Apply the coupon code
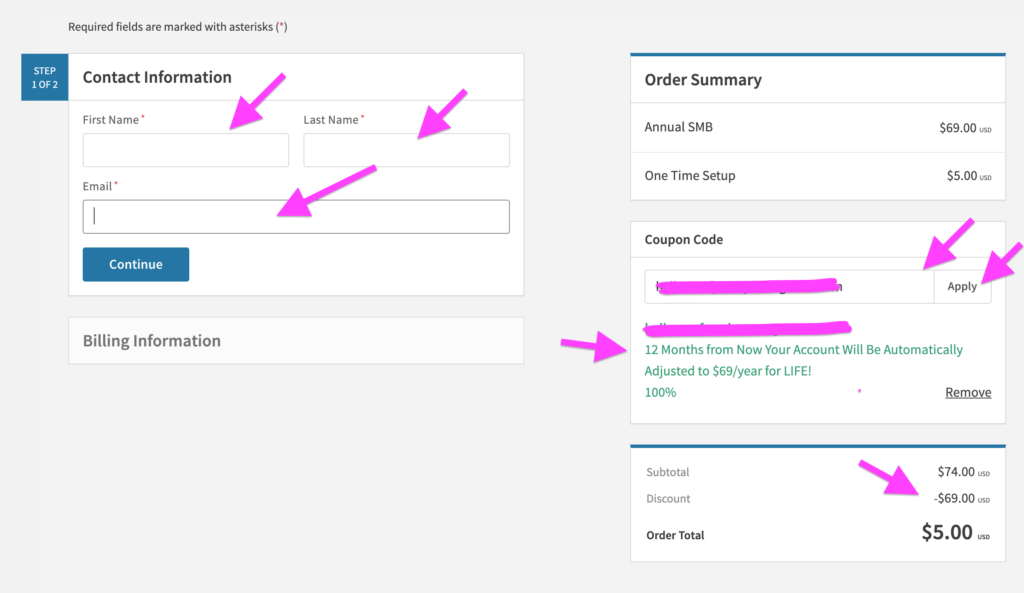The width and height of the screenshot is (1024, 593). coord(962,287)
